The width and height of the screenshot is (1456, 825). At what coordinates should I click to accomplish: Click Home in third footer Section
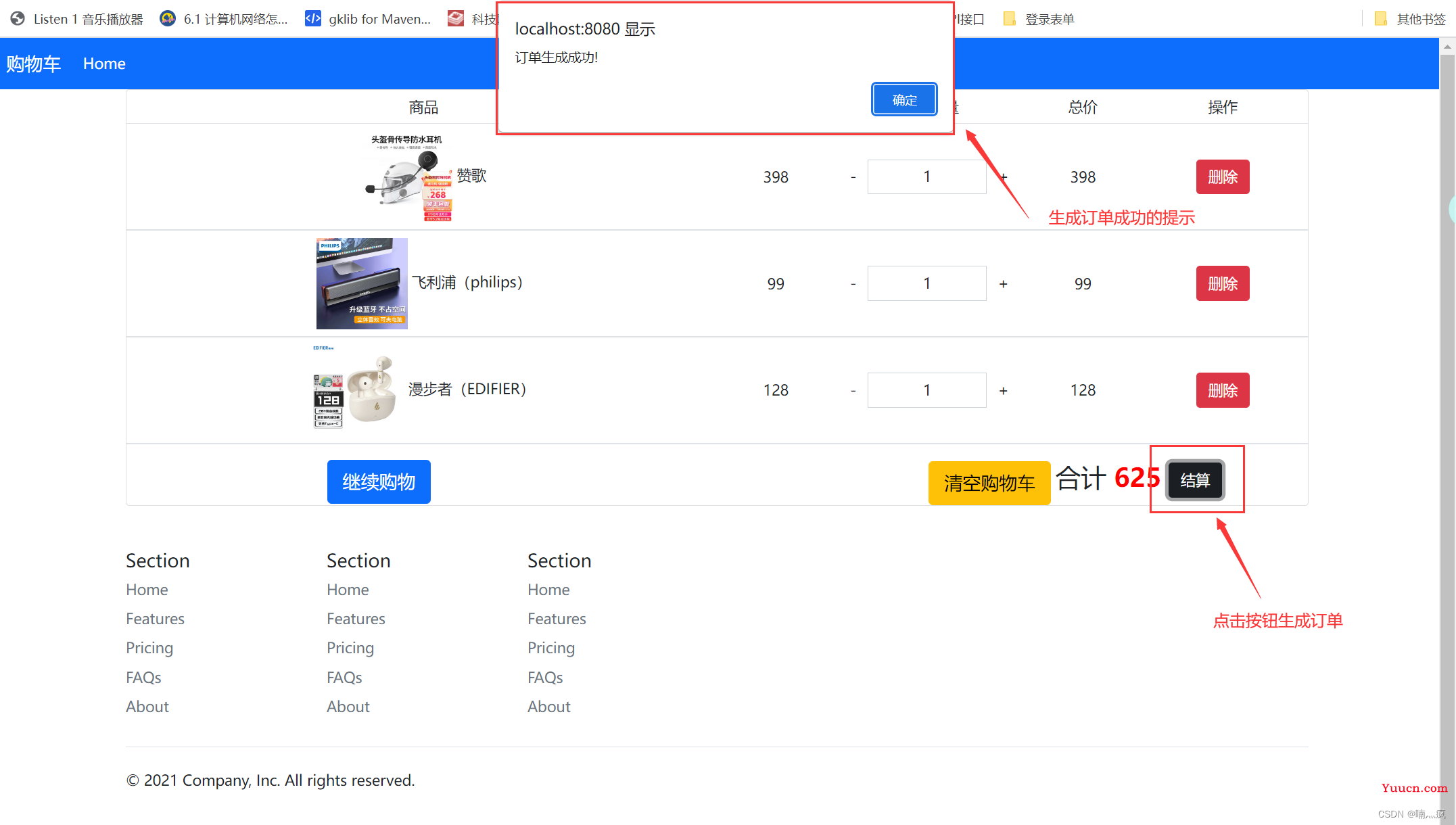[548, 590]
